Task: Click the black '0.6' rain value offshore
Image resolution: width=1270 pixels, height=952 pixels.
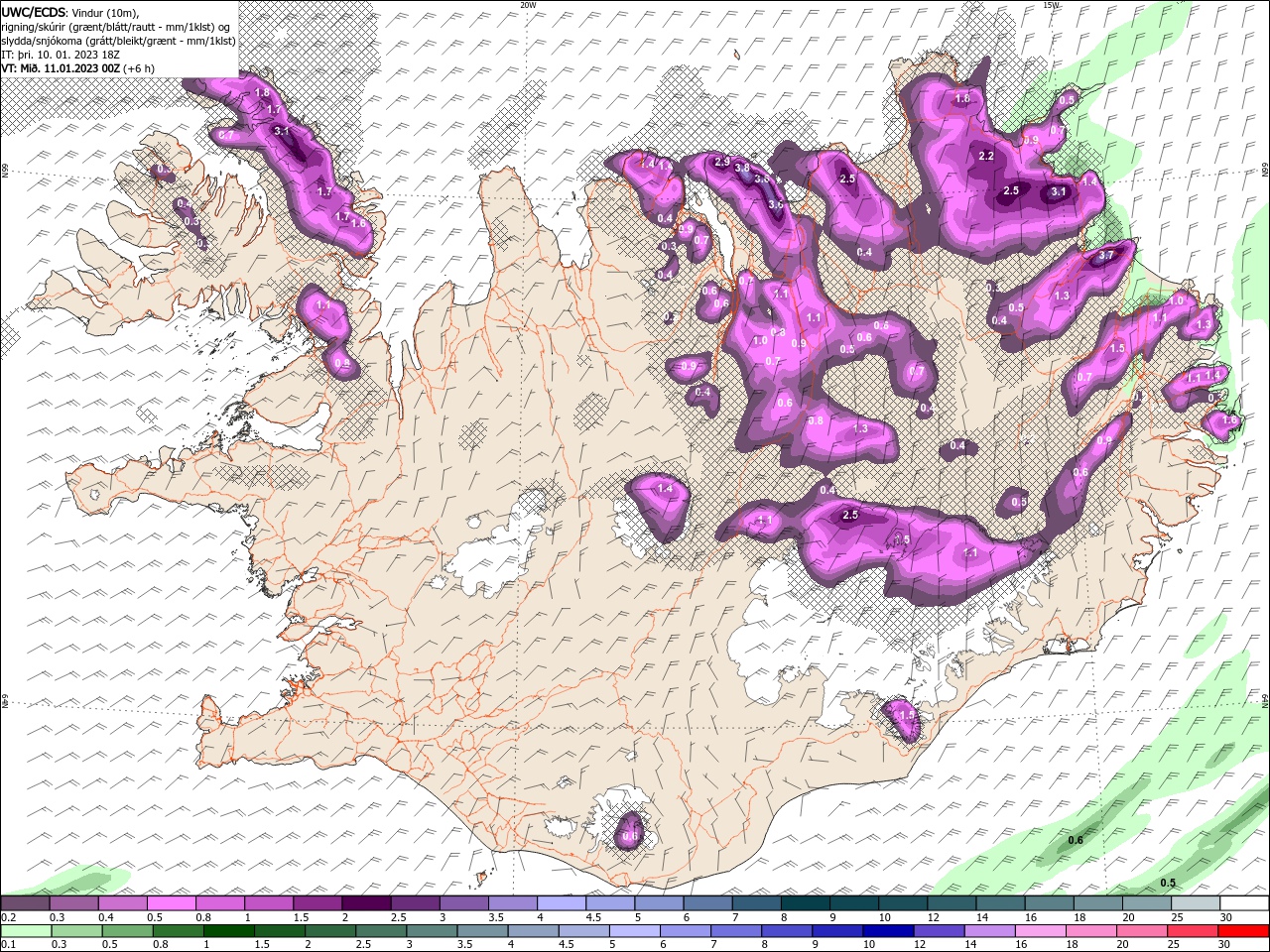Action: pos(1076,841)
